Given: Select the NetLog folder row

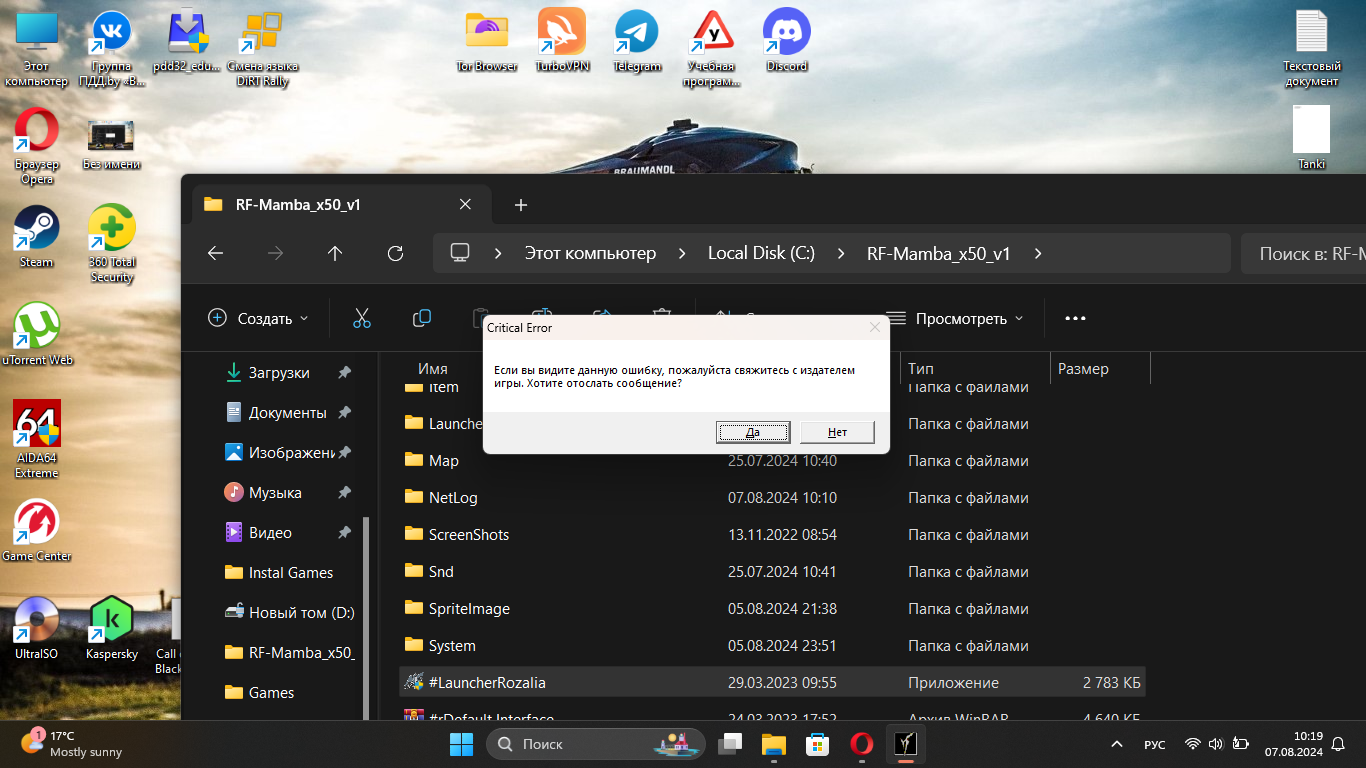Looking at the screenshot, I should 772,497.
